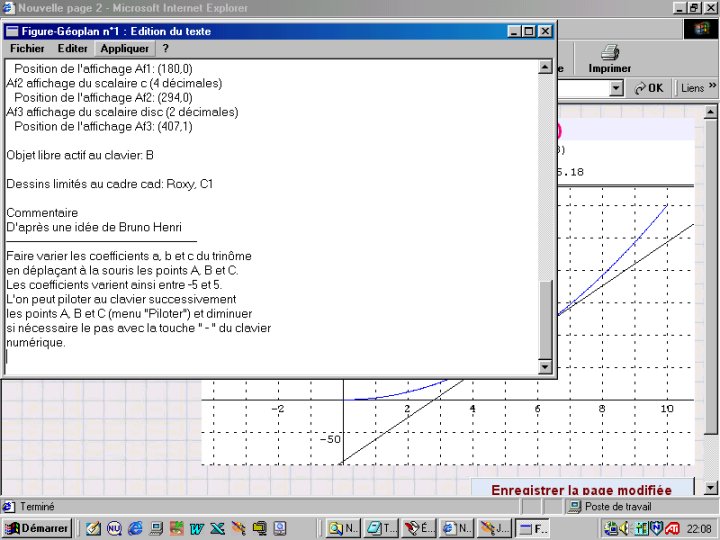Open the Fichier menu in Geoplan editor
The width and height of the screenshot is (720, 540).
click(27, 48)
